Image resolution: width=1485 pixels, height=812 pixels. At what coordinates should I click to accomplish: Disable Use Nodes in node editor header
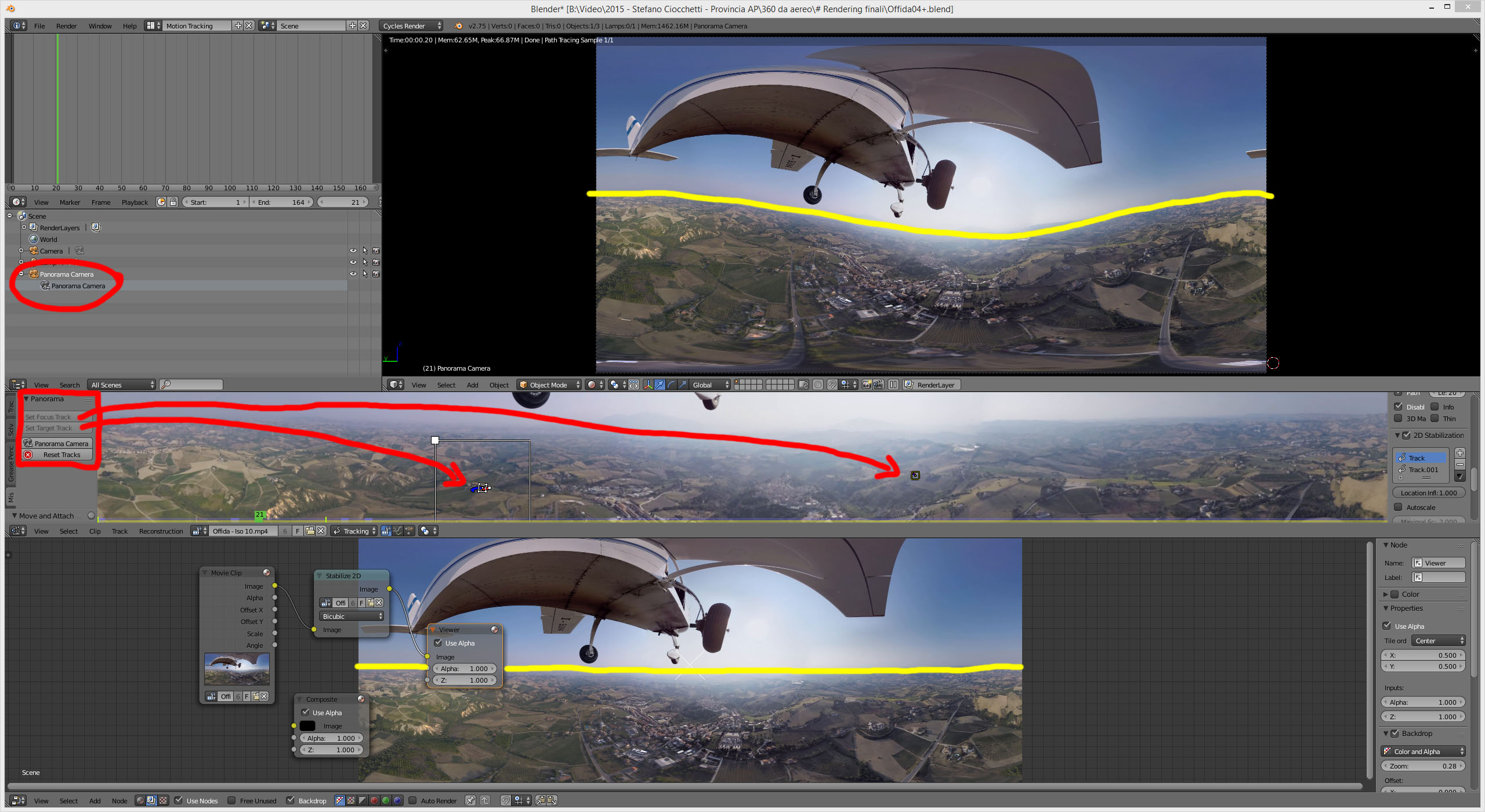(179, 801)
